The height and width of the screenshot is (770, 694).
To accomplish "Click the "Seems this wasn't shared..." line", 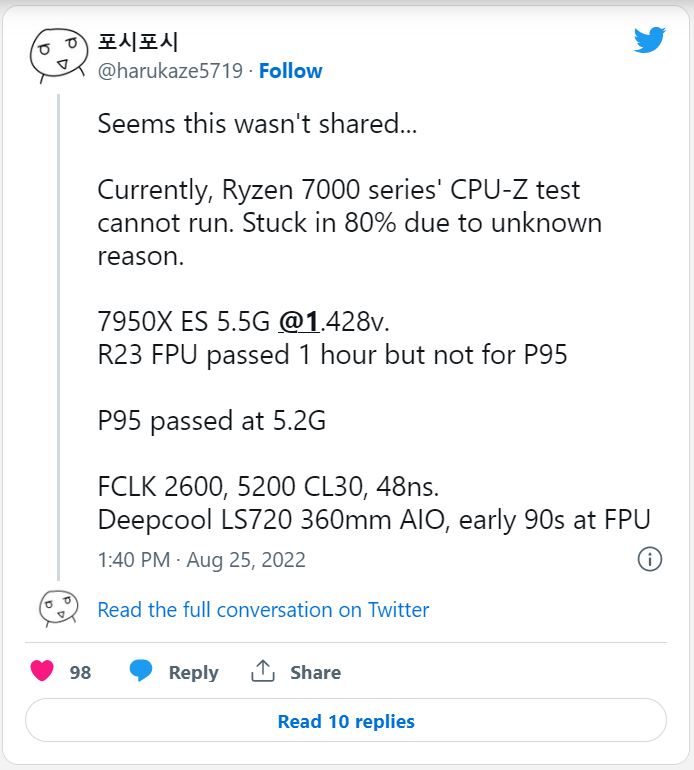I will (257, 124).
